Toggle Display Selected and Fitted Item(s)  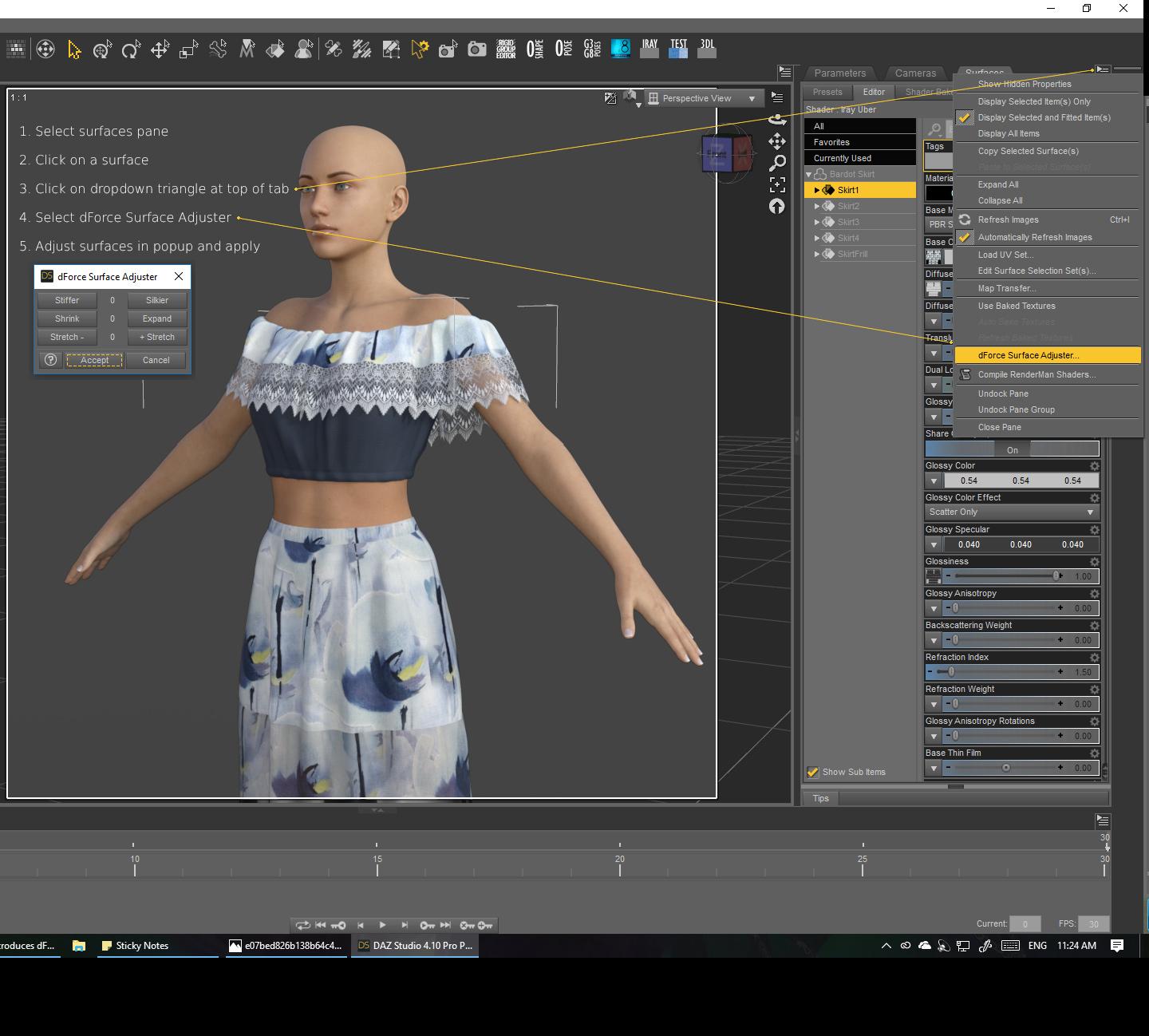tap(1044, 117)
